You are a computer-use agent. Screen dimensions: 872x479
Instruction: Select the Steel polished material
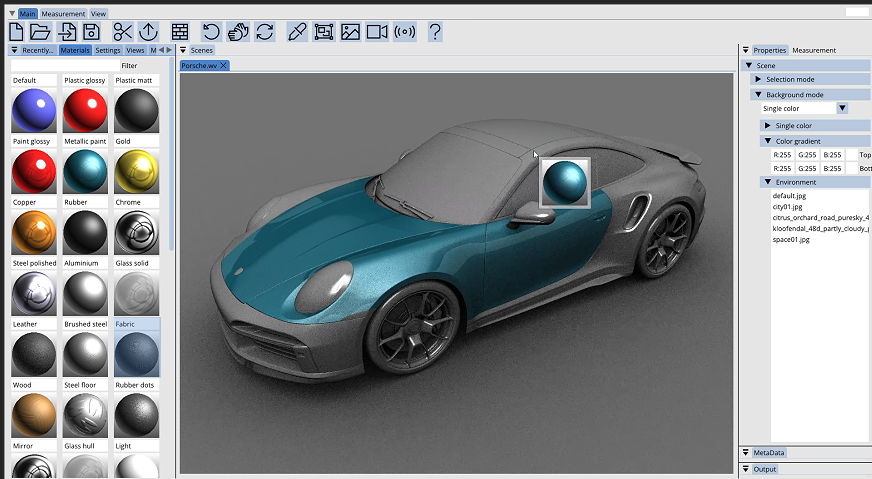coord(34,294)
